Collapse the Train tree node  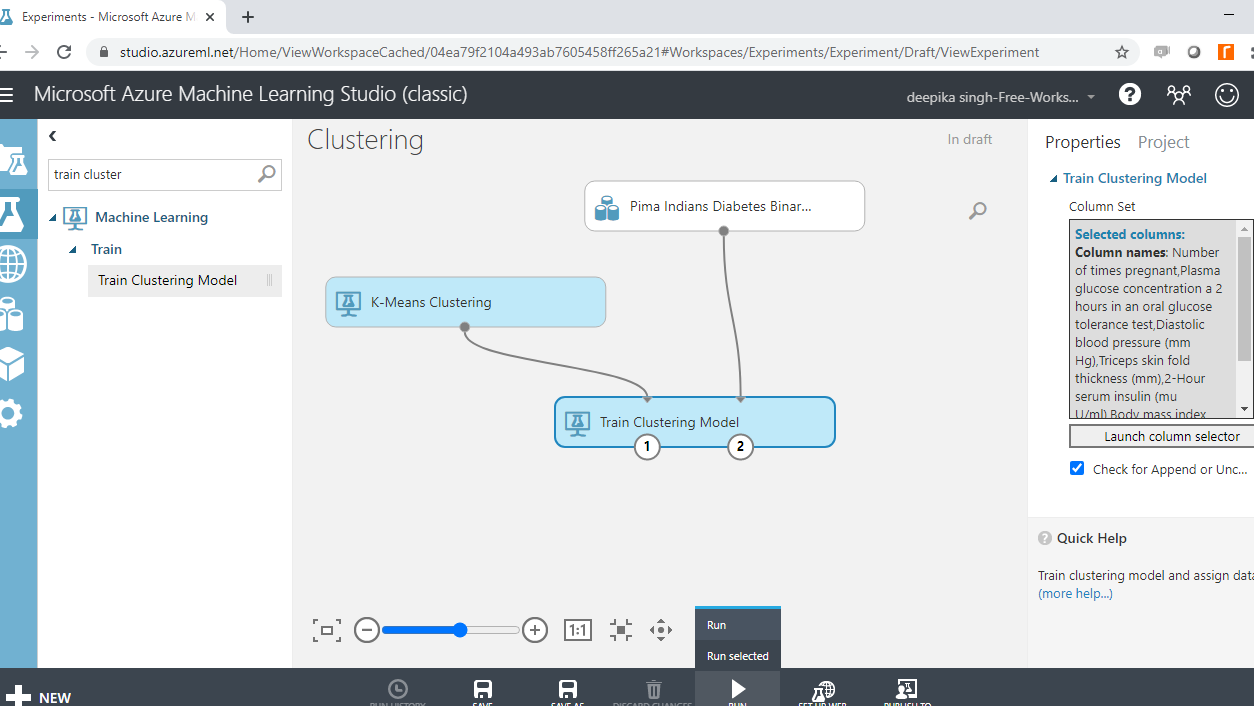tap(72, 250)
